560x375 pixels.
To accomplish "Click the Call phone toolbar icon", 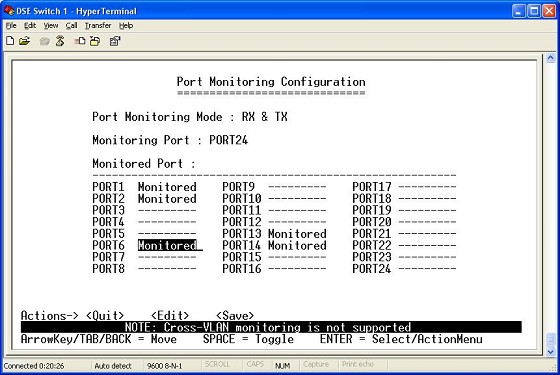I will click(45, 41).
